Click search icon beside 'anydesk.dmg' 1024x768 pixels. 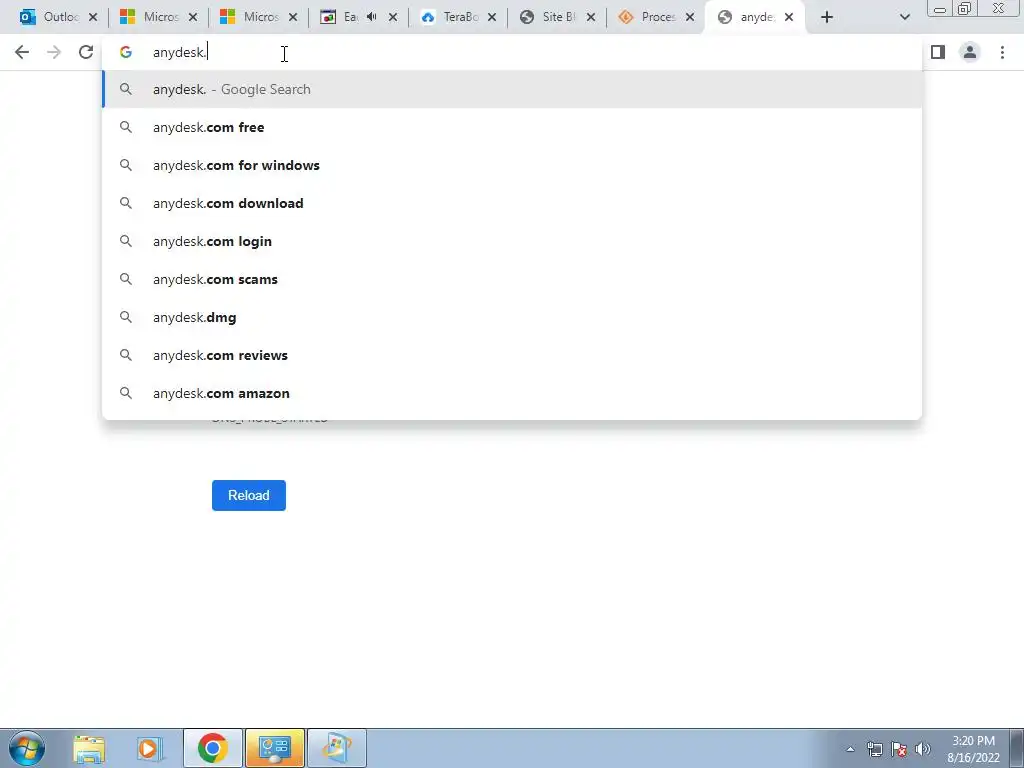(125, 317)
